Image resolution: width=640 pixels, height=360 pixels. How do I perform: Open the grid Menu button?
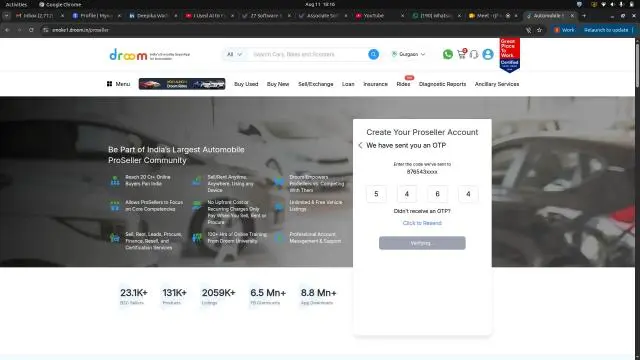click(118, 84)
